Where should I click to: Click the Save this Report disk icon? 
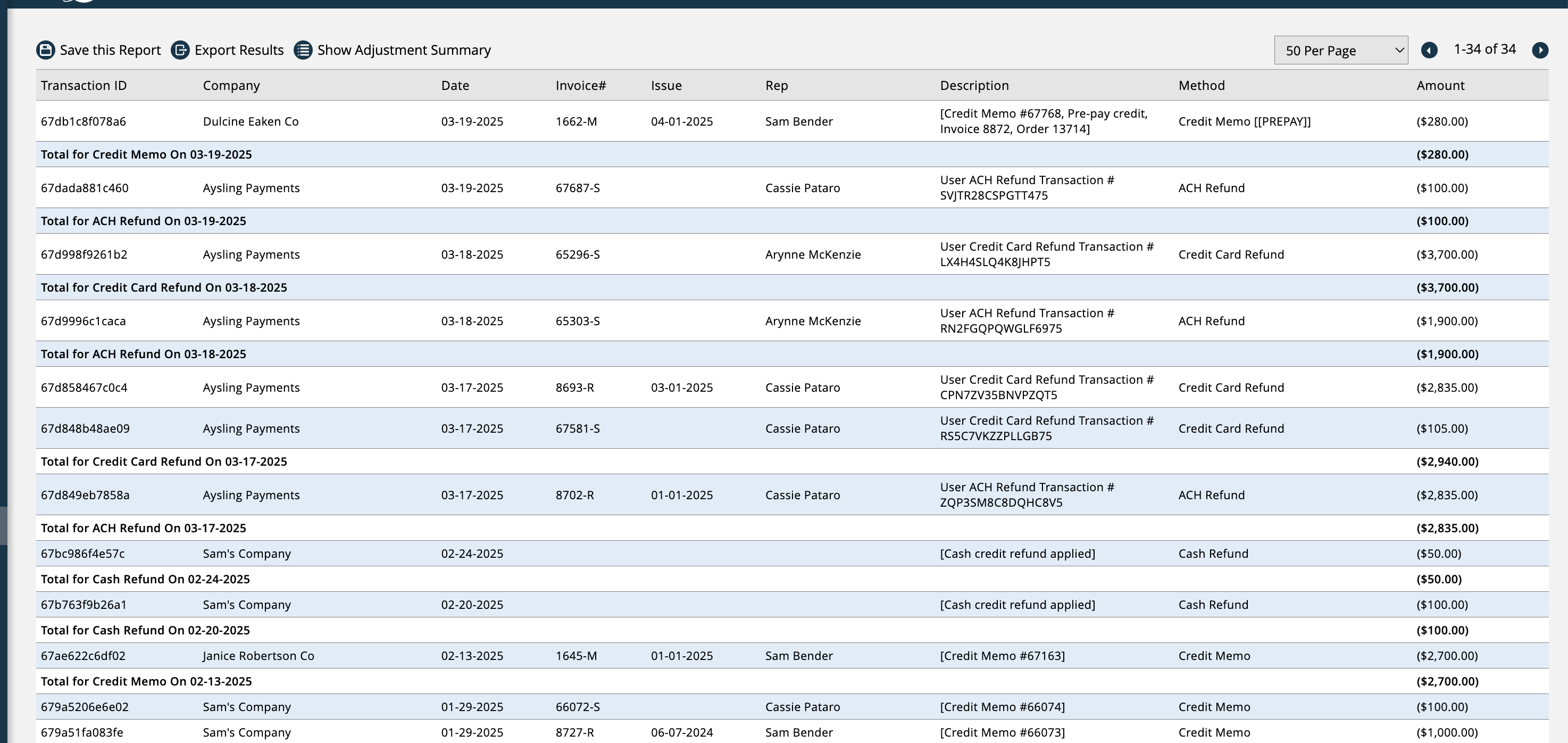point(46,50)
